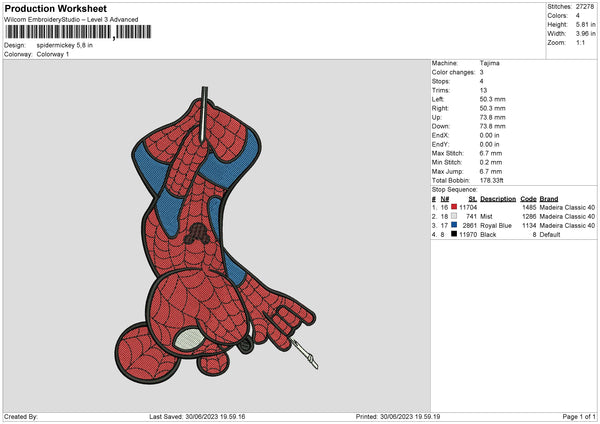Click the Production Worksheet title

(55, 8)
